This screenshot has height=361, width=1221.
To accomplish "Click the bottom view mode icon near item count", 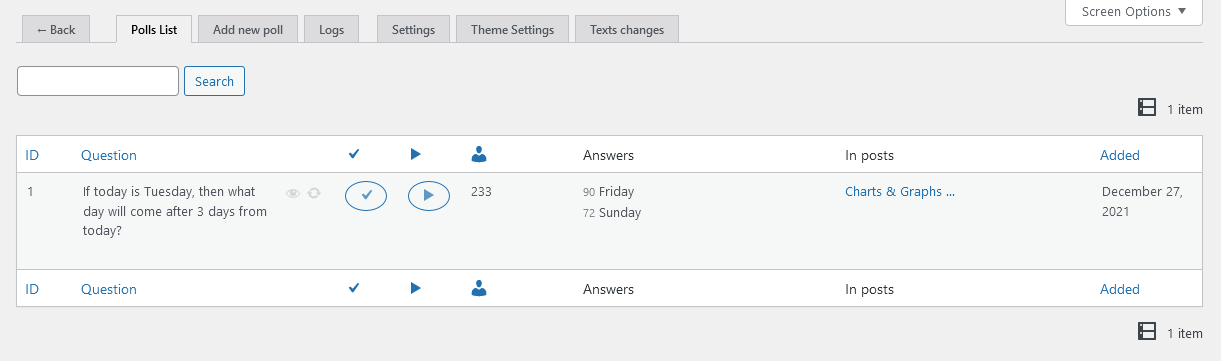I will 1147,331.
